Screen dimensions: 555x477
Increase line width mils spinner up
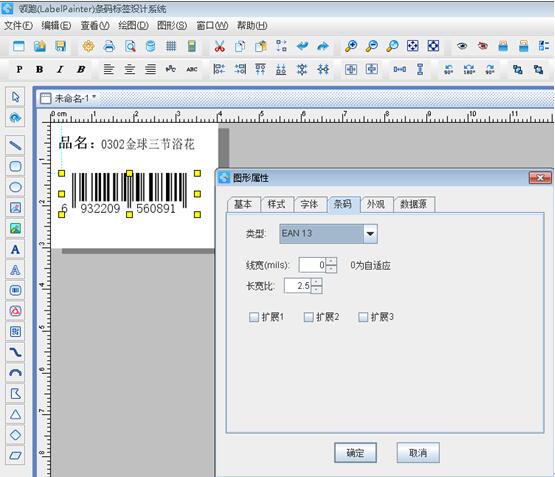331,261
